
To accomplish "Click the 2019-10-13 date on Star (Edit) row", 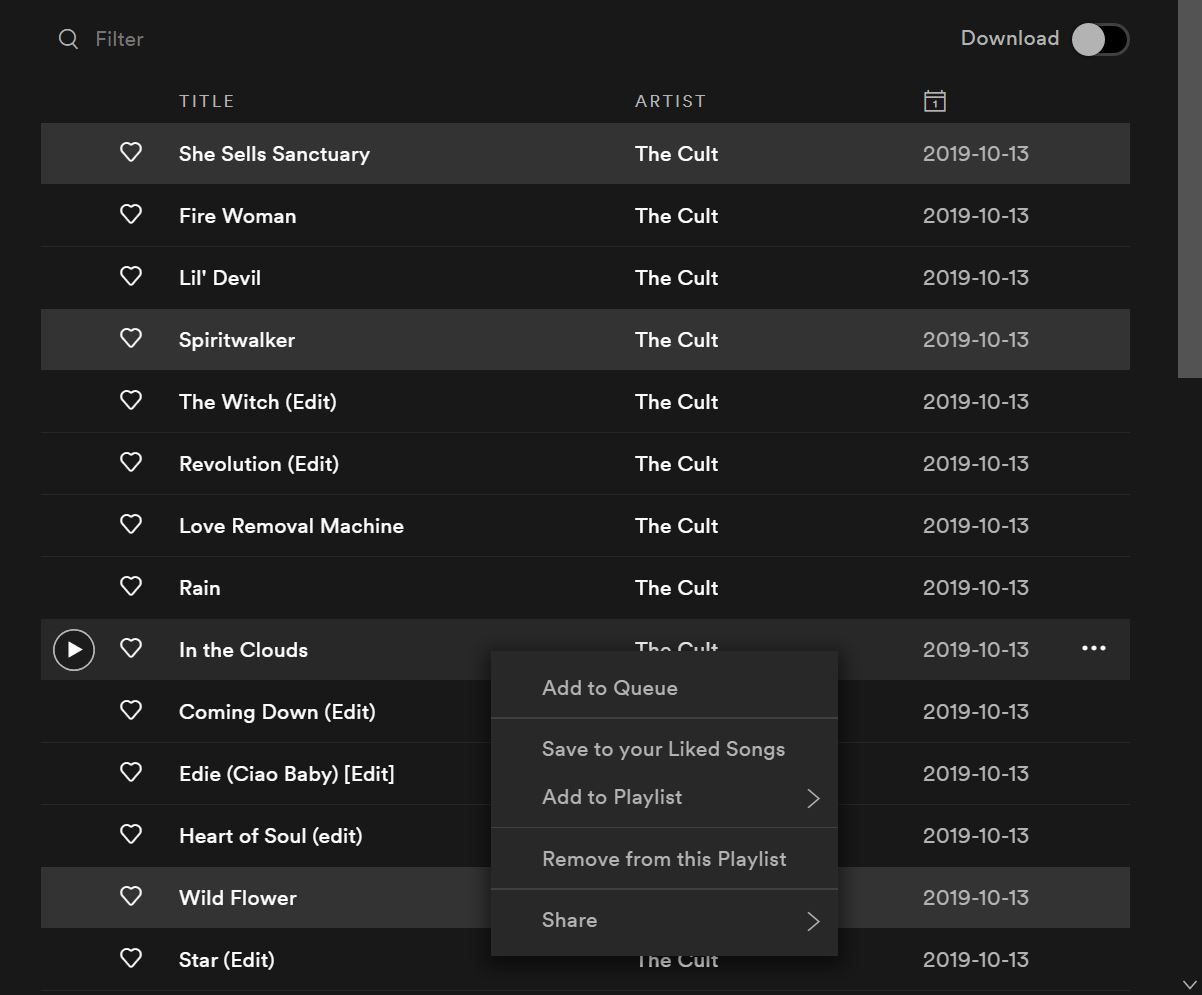I will (976, 960).
